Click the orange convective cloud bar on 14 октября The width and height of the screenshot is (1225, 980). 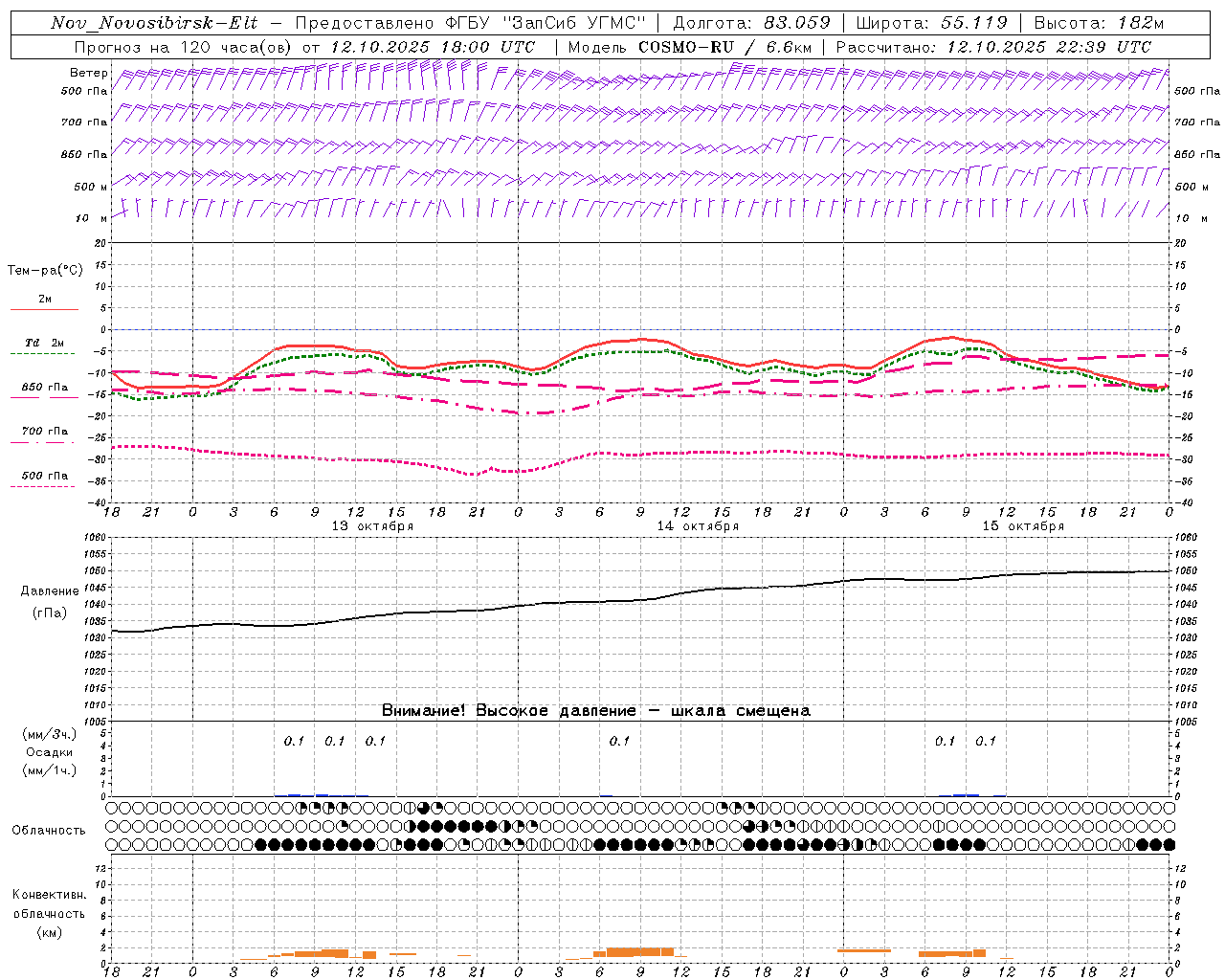pos(639,952)
